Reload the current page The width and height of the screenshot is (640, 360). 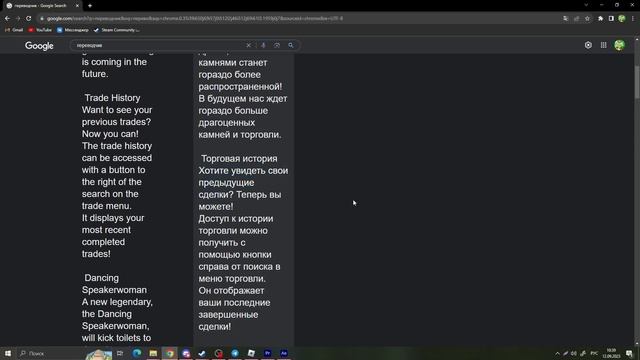tap(29, 18)
